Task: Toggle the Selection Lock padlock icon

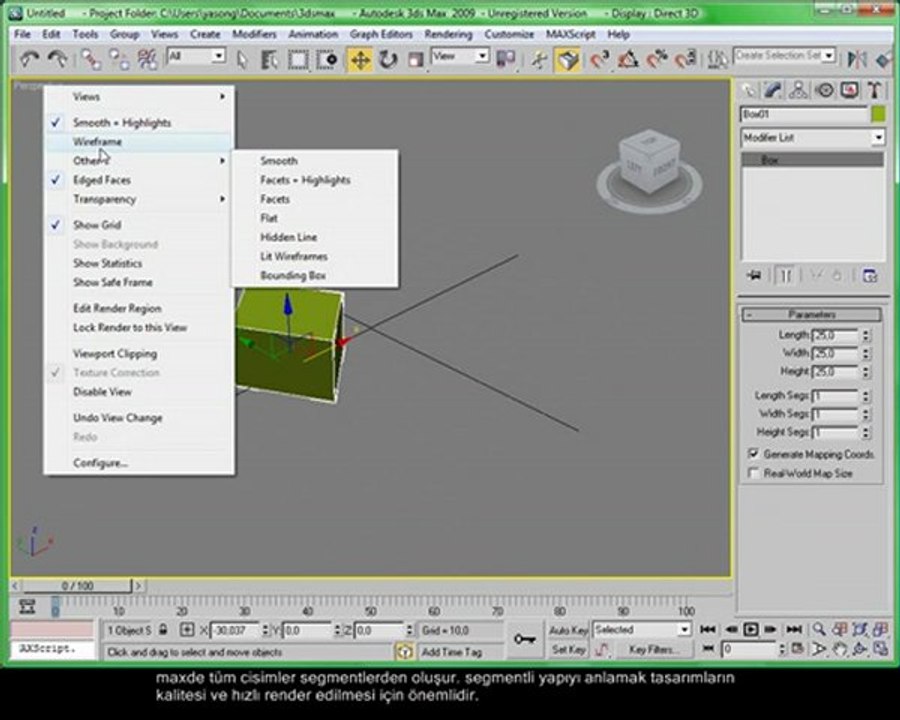Action: pos(163,630)
